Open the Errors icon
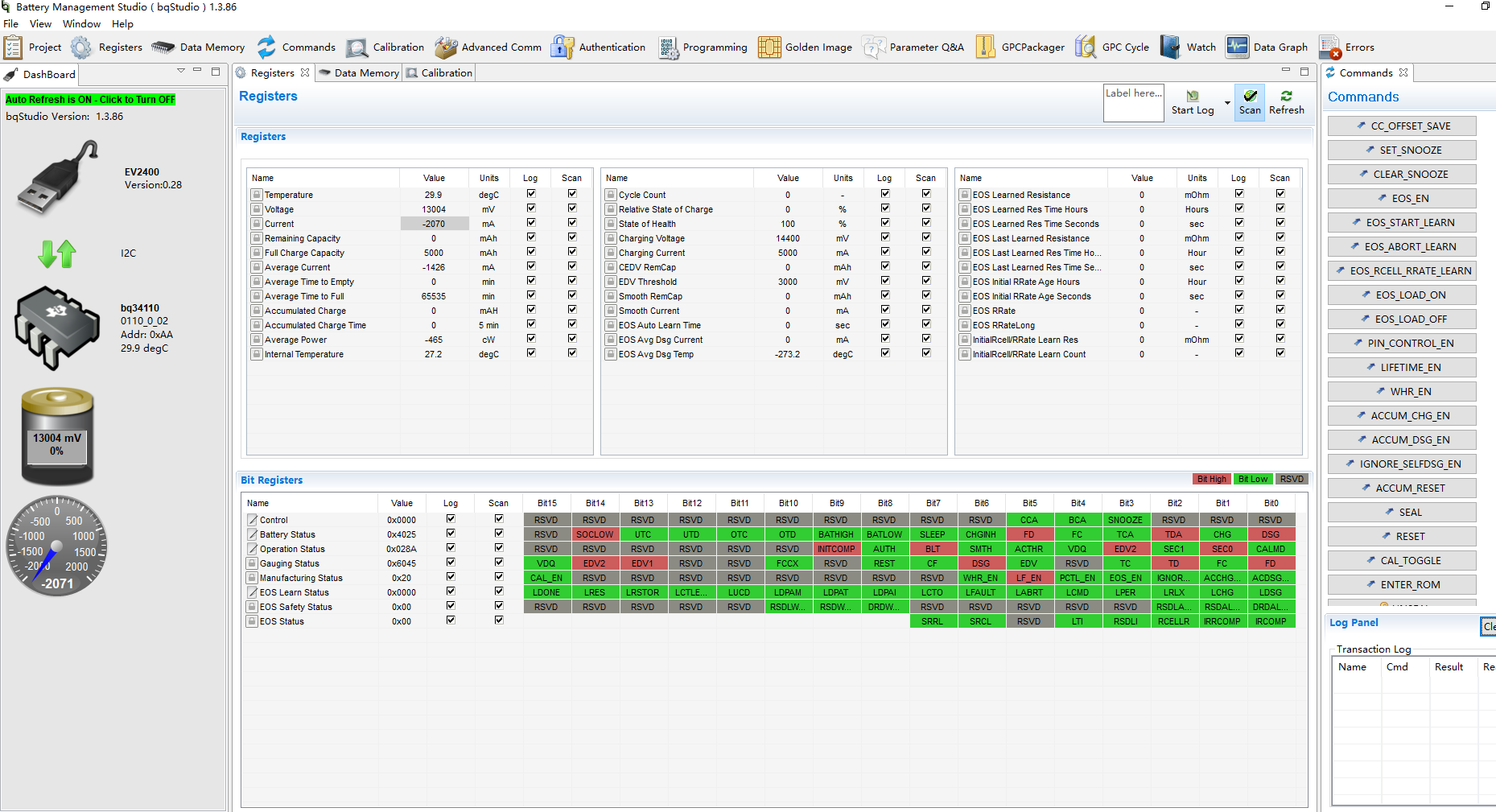 click(x=1329, y=47)
